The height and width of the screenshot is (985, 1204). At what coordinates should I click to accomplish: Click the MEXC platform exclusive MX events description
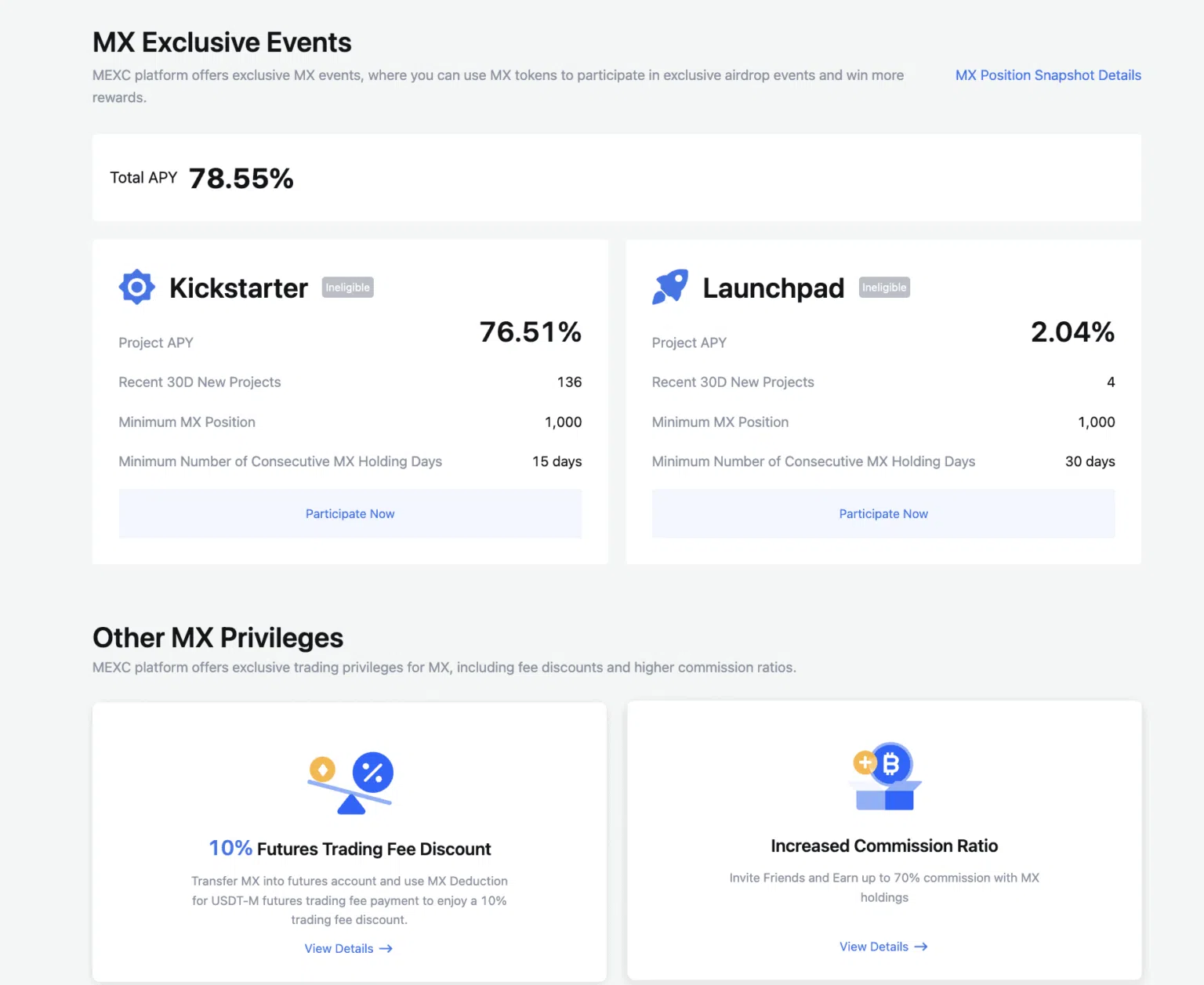(x=499, y=86)
